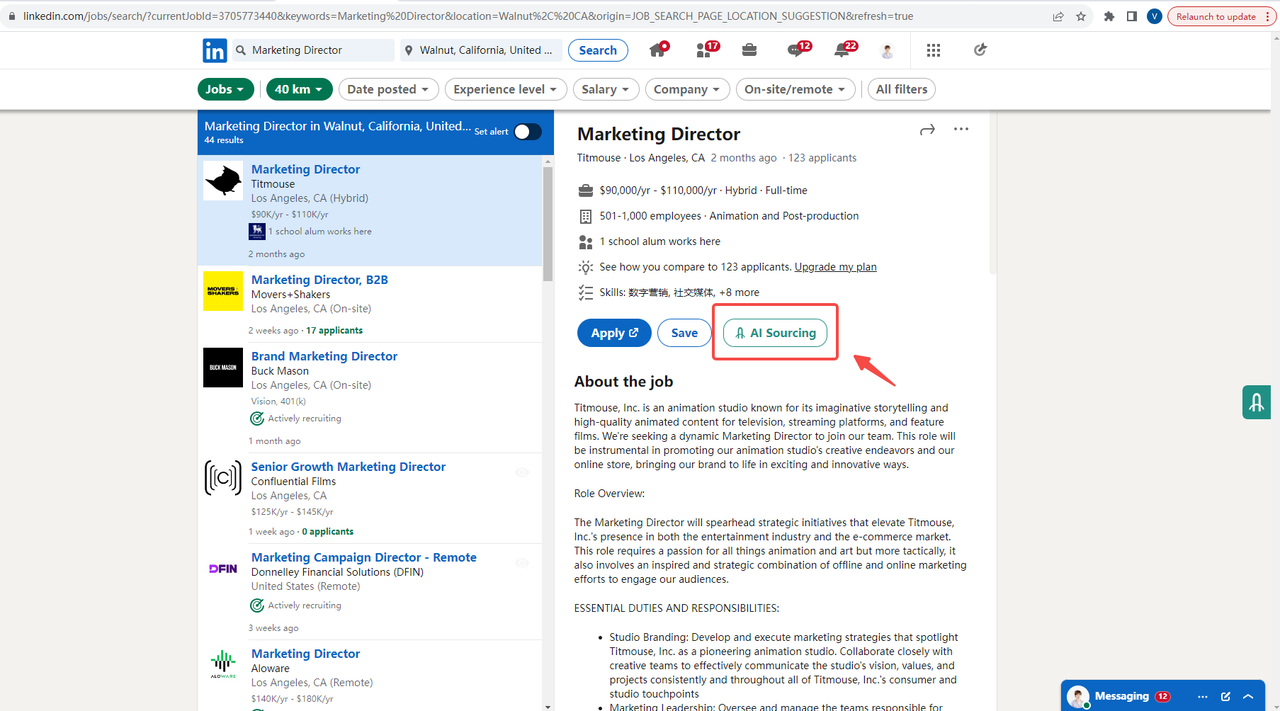Screen dimensions: 1280x711
Task: Toggle the Set alert switch
Action: pyautogui.click(x=527, y=132)
